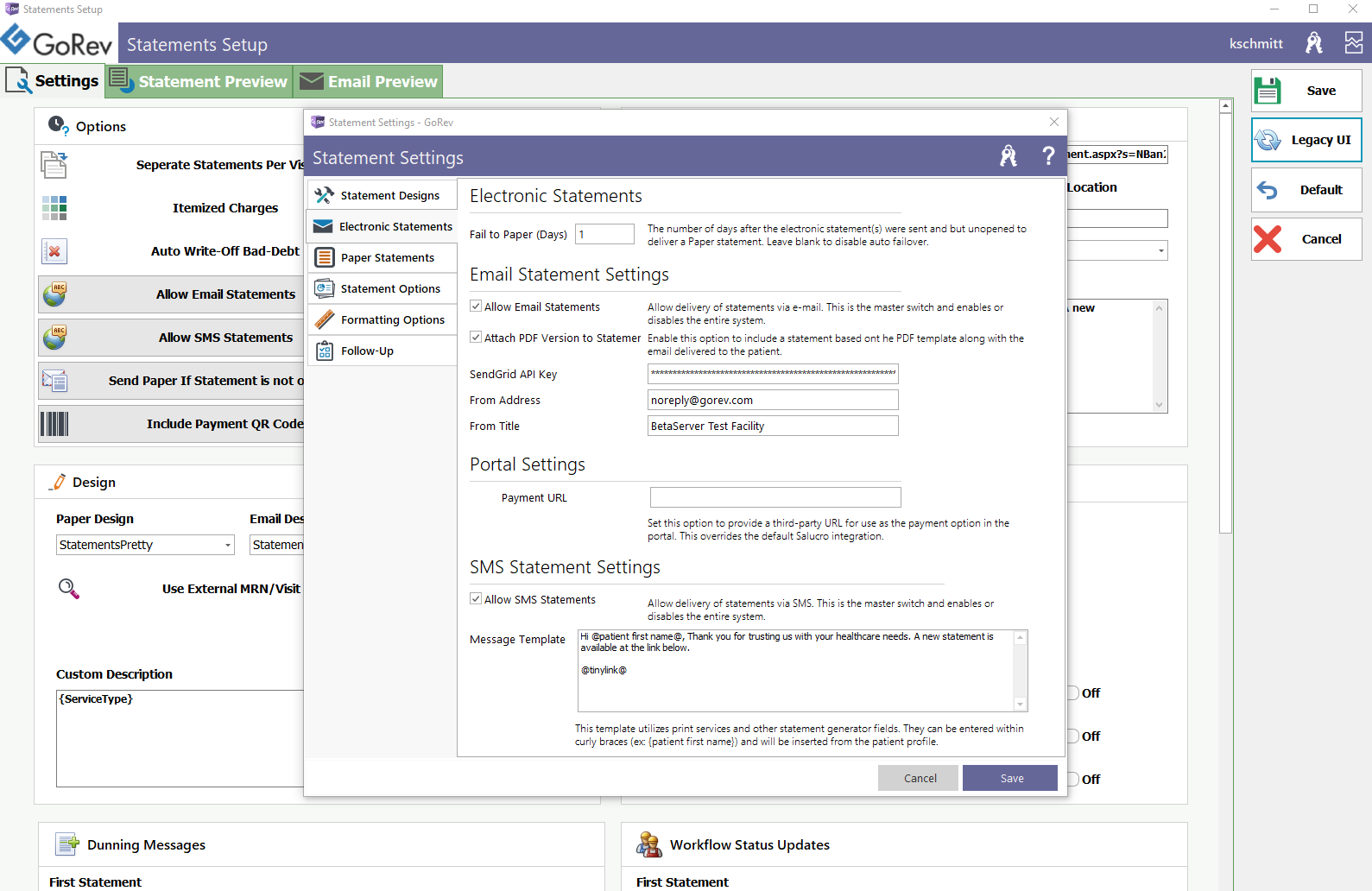Image resolution: width=1372 pixels, height=891 pixels.
Task: Click From Address field
Action: [773, 400]
